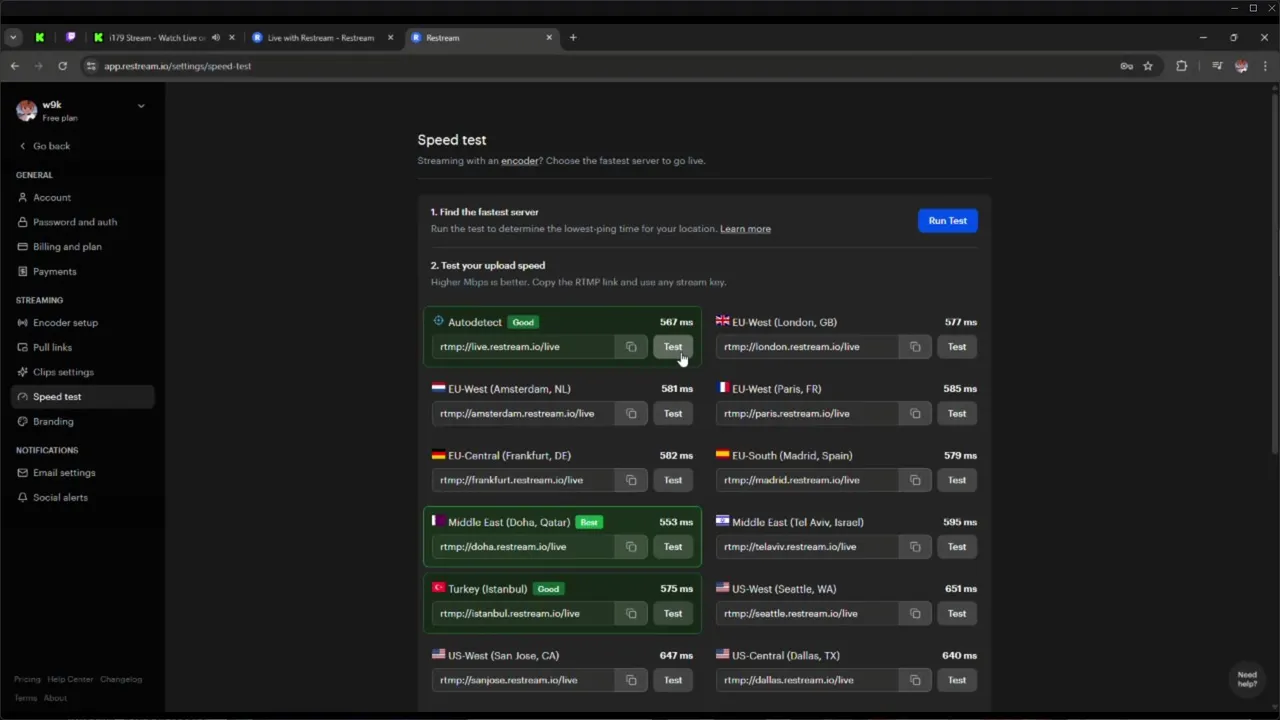Screen dimensions: 1280x720
Task: Test the San Jose server
Action: (673, 680)
